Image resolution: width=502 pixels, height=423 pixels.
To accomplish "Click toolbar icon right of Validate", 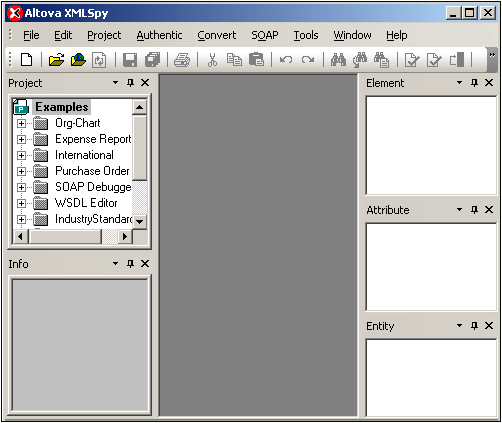I will 457,60.
